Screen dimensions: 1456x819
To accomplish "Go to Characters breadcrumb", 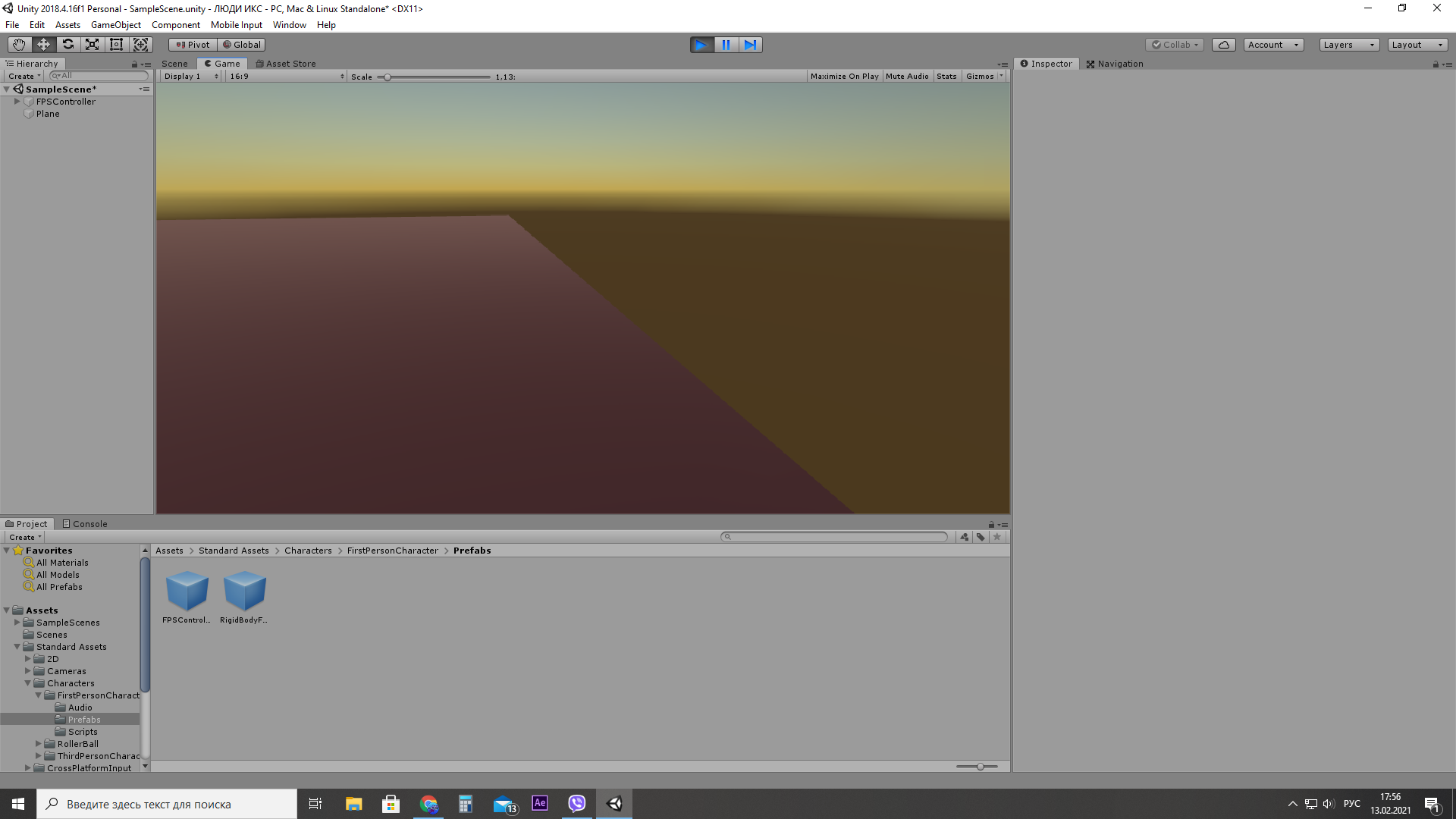I will coord(308,551).
